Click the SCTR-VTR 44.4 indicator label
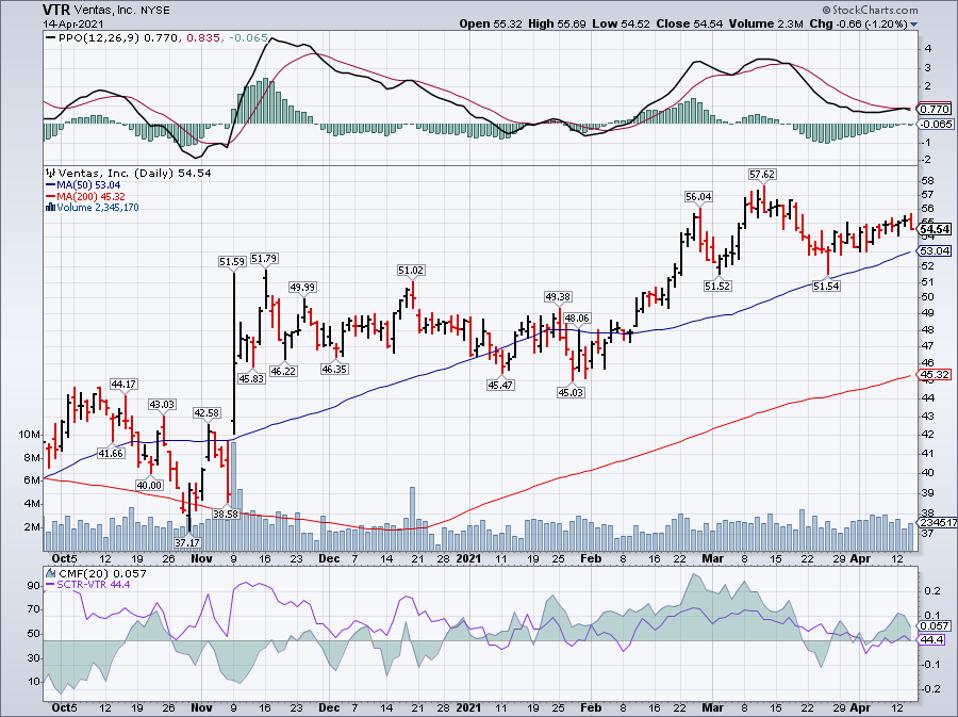Screen dimensions: 958x717 tap(93, 584)
